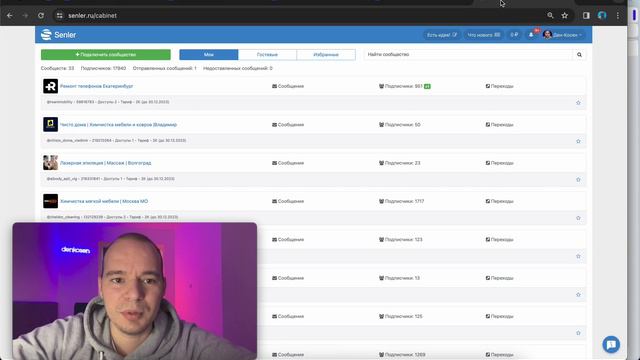Image resolution: width=640 pixels, height=360 pixels.
Task: Open the notifications bell
Action: [531, 35]
